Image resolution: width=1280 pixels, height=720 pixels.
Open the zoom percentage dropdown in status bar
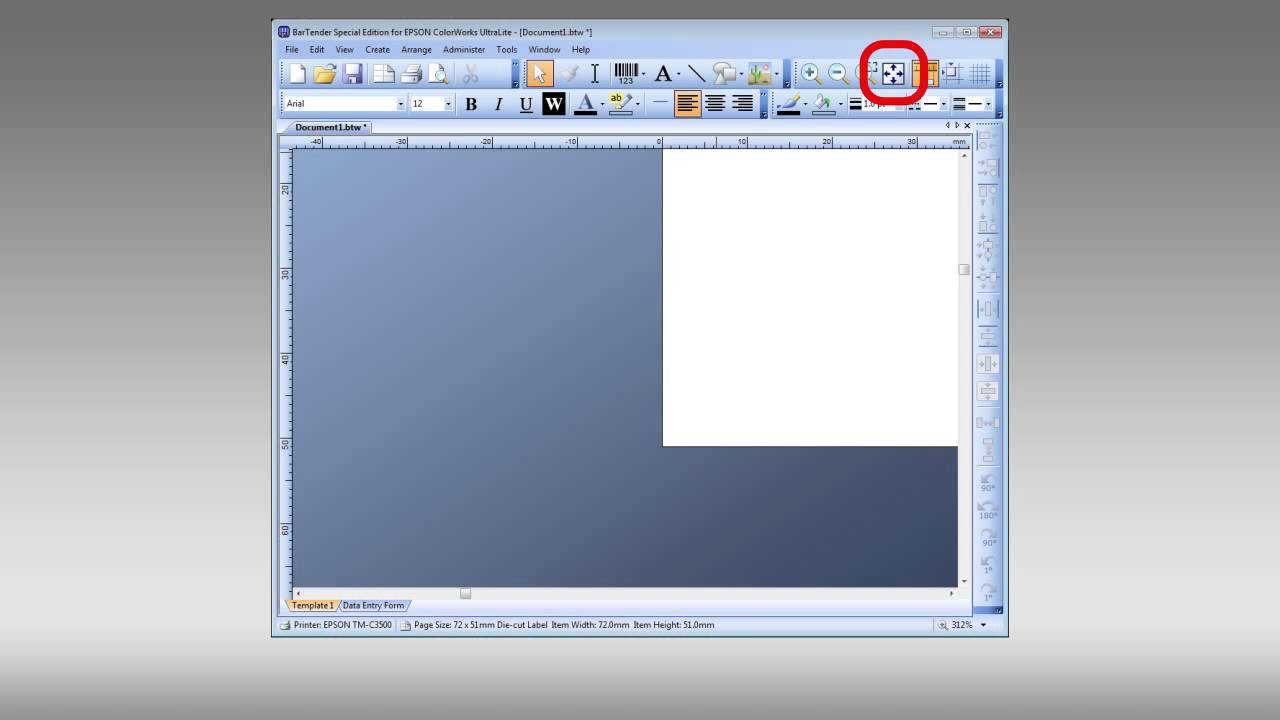[x=983, y=625]
